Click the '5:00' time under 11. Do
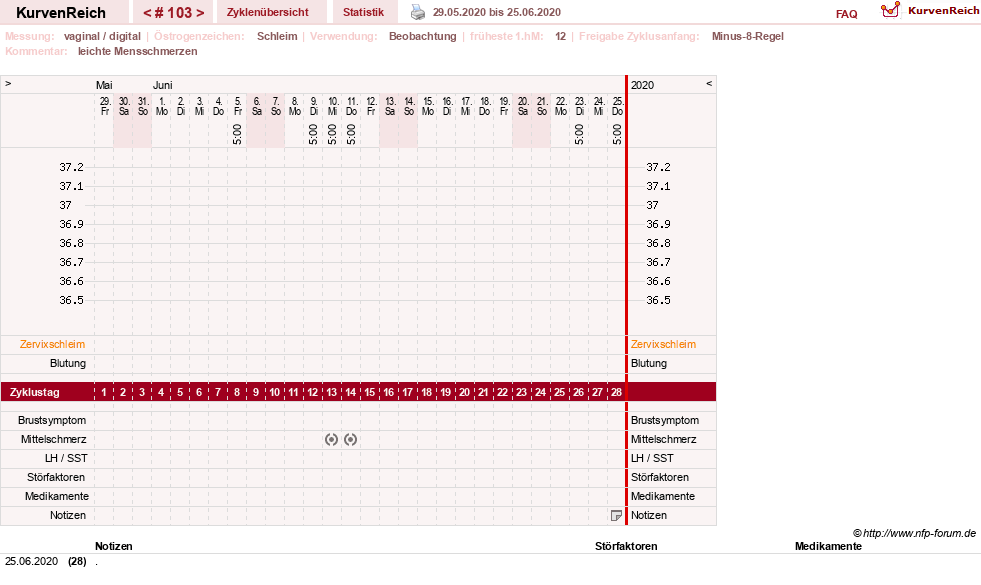 coord(351,135)
